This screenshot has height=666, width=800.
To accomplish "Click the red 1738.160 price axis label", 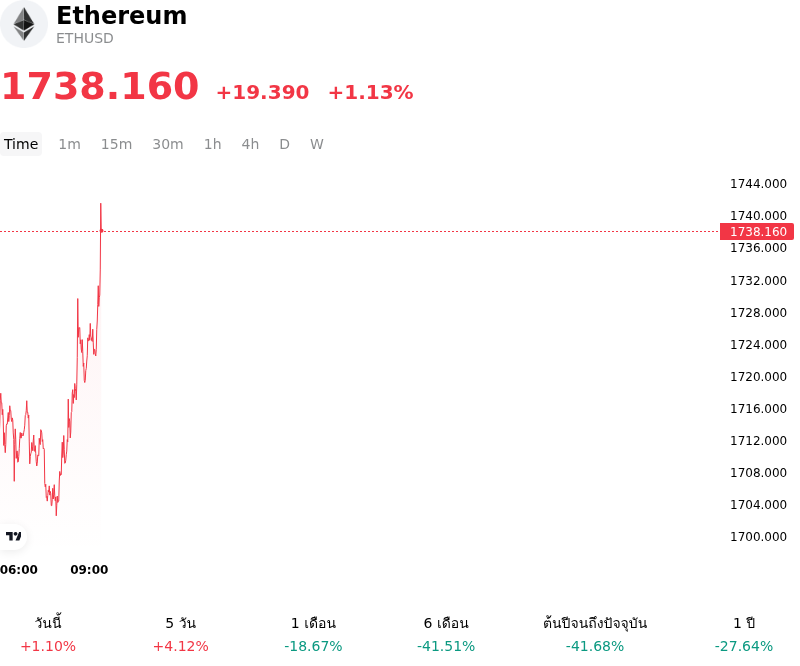I will [757, 232].
